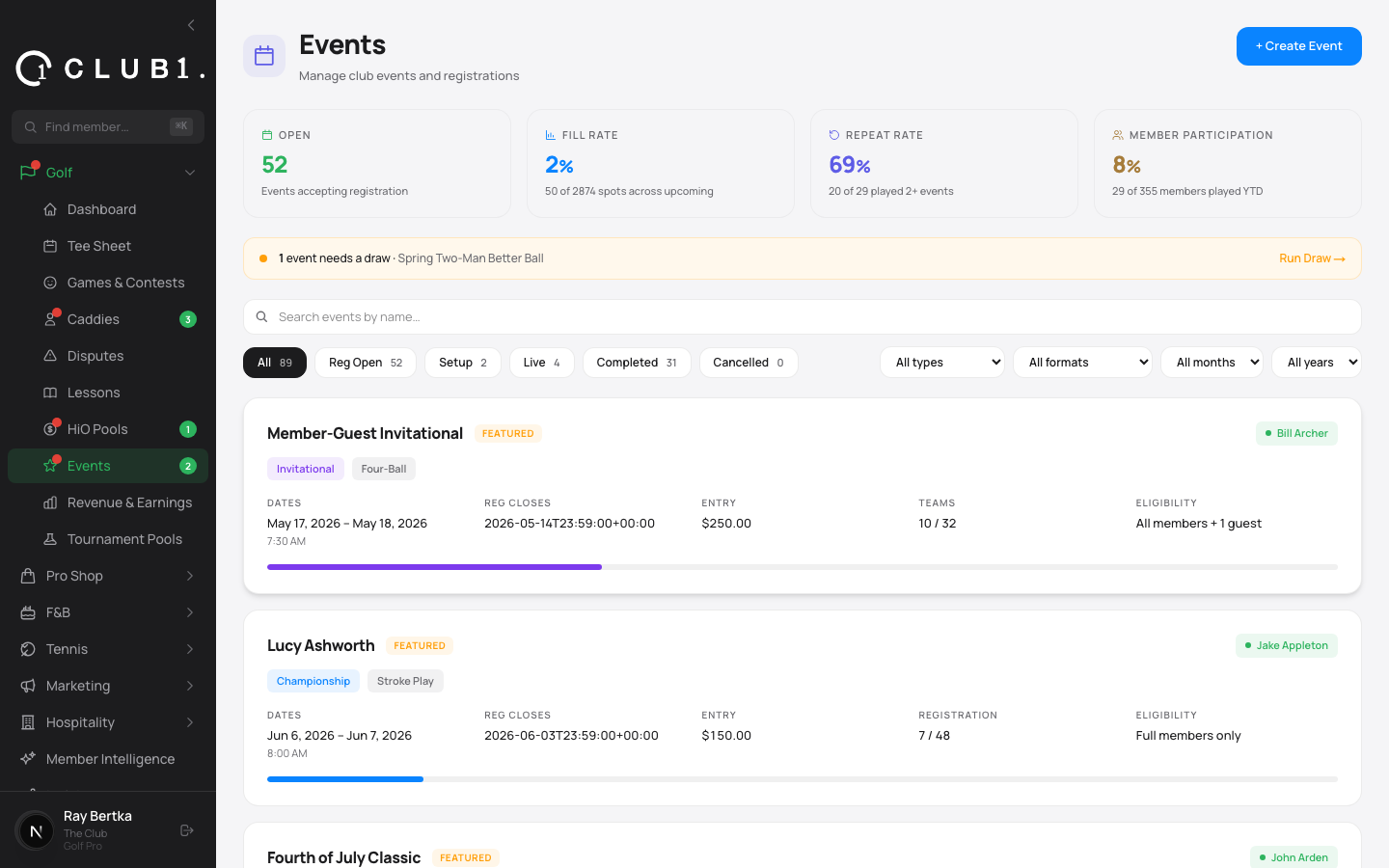Expand the Tennis submenu chevron
This screenshot has width=1389, height=868.
(x=190, y=649)
